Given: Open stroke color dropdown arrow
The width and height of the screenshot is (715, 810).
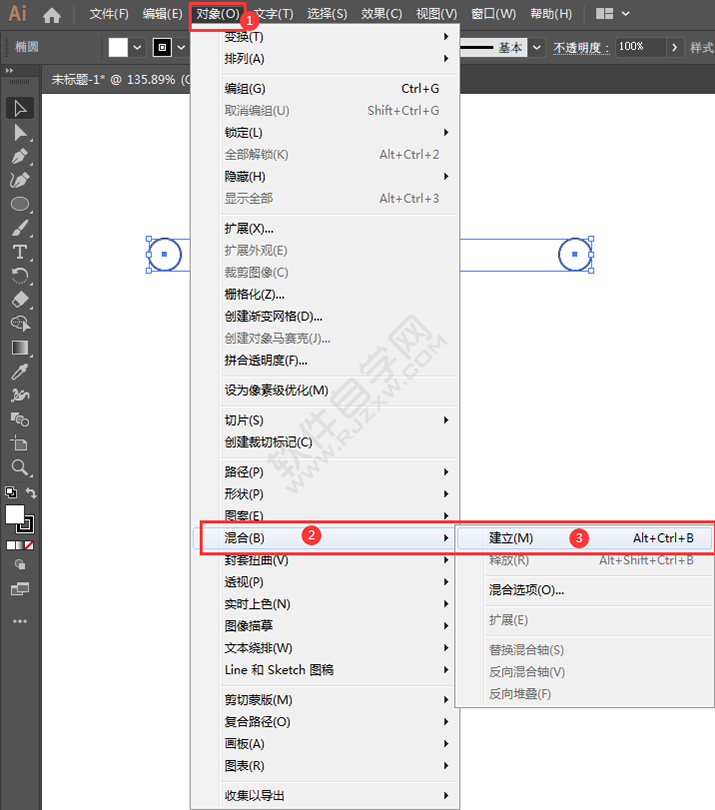Looking at the screenshot, I should click(x=181, y=48).
